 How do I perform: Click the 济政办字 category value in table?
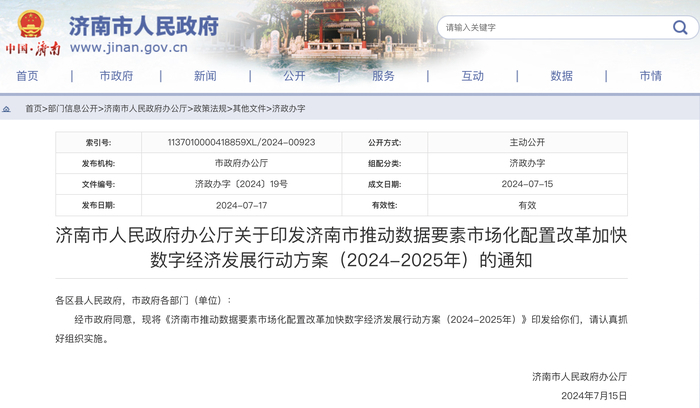[x=527, y=163]
